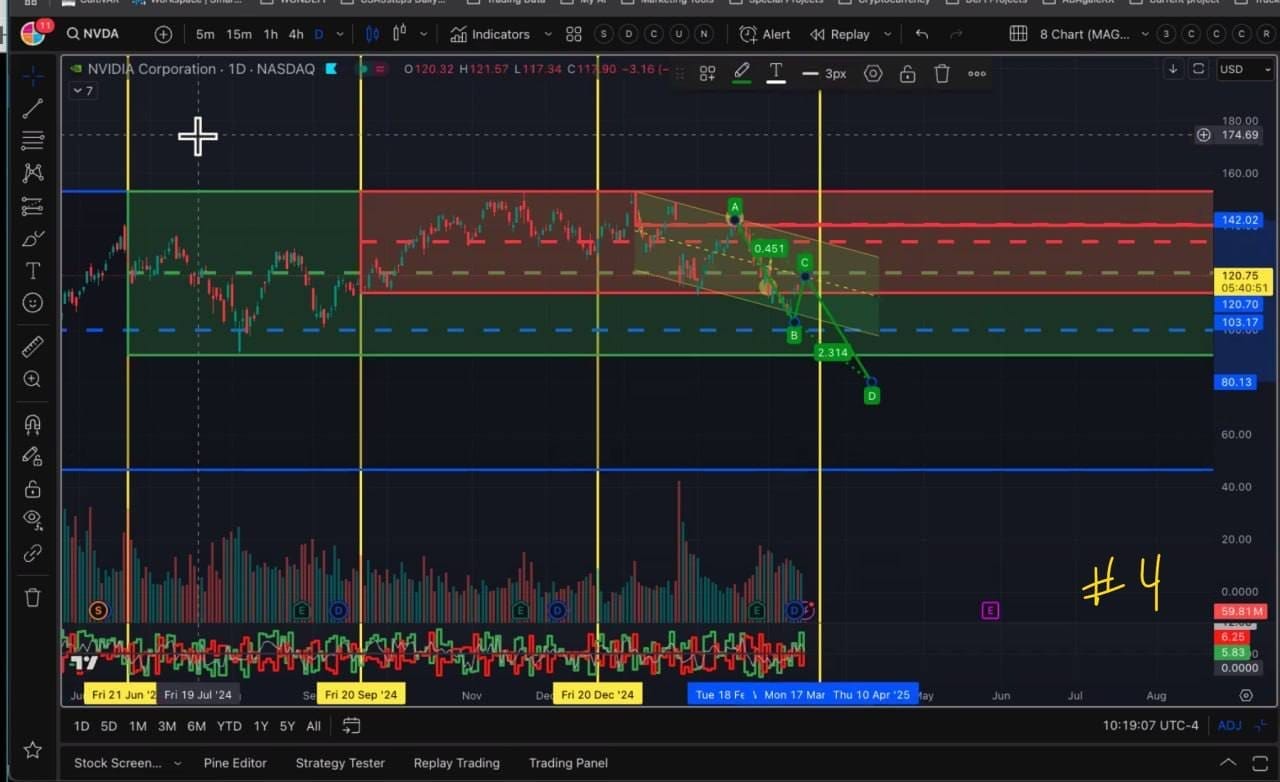Viewport: 1280px width, 782px height.
Task: Open more options ellipsis in floating toolbar
Action: (x=977, y=73)
